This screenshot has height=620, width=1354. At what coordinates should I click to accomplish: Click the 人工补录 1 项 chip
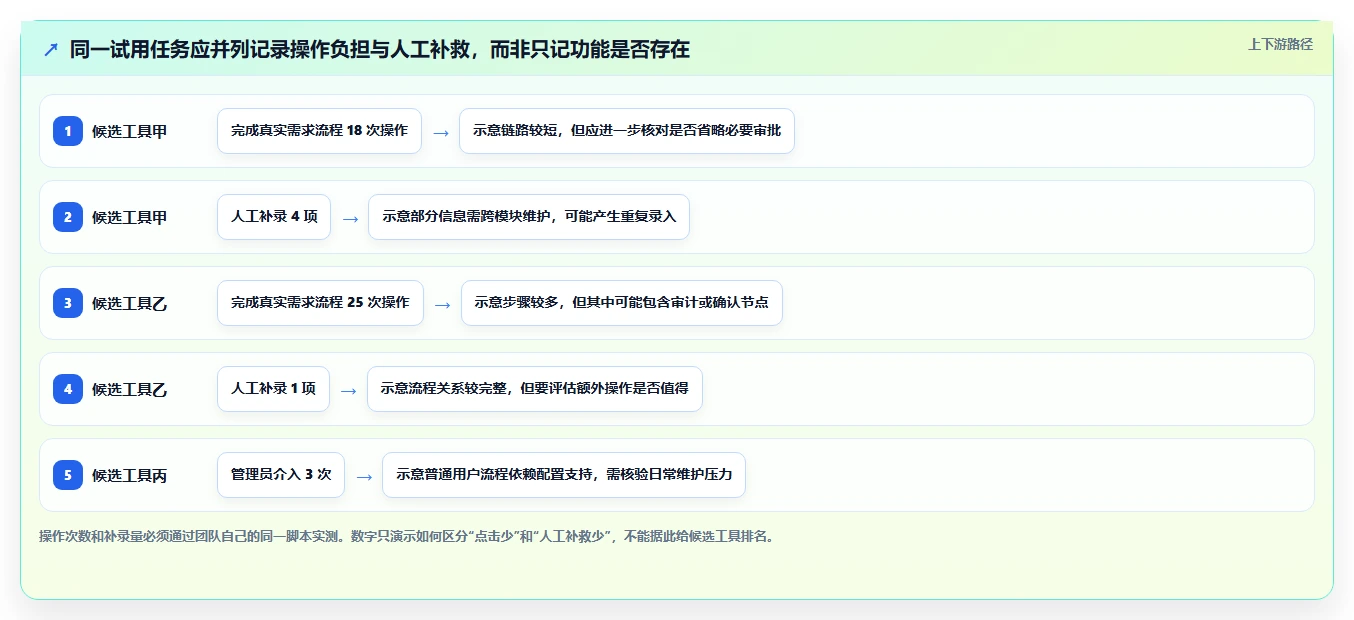pos(273,389)
